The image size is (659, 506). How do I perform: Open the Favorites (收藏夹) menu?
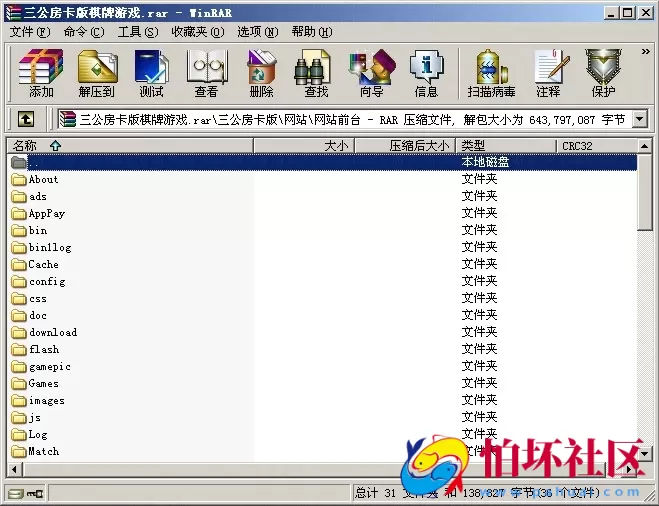tap(198, 32)
